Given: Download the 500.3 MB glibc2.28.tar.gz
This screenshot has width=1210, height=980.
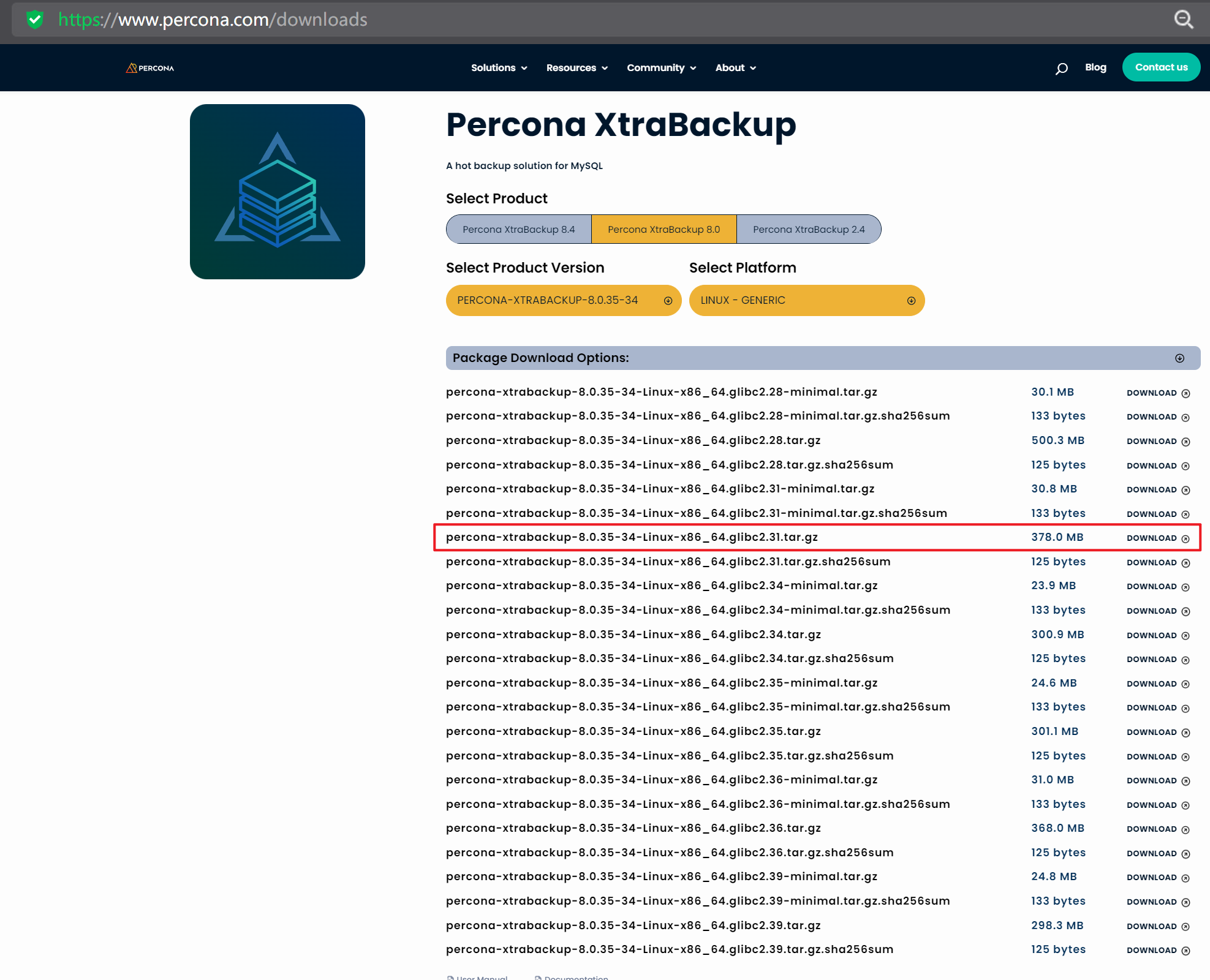Looking at the screenshot, I should [x=1158, y=441].
